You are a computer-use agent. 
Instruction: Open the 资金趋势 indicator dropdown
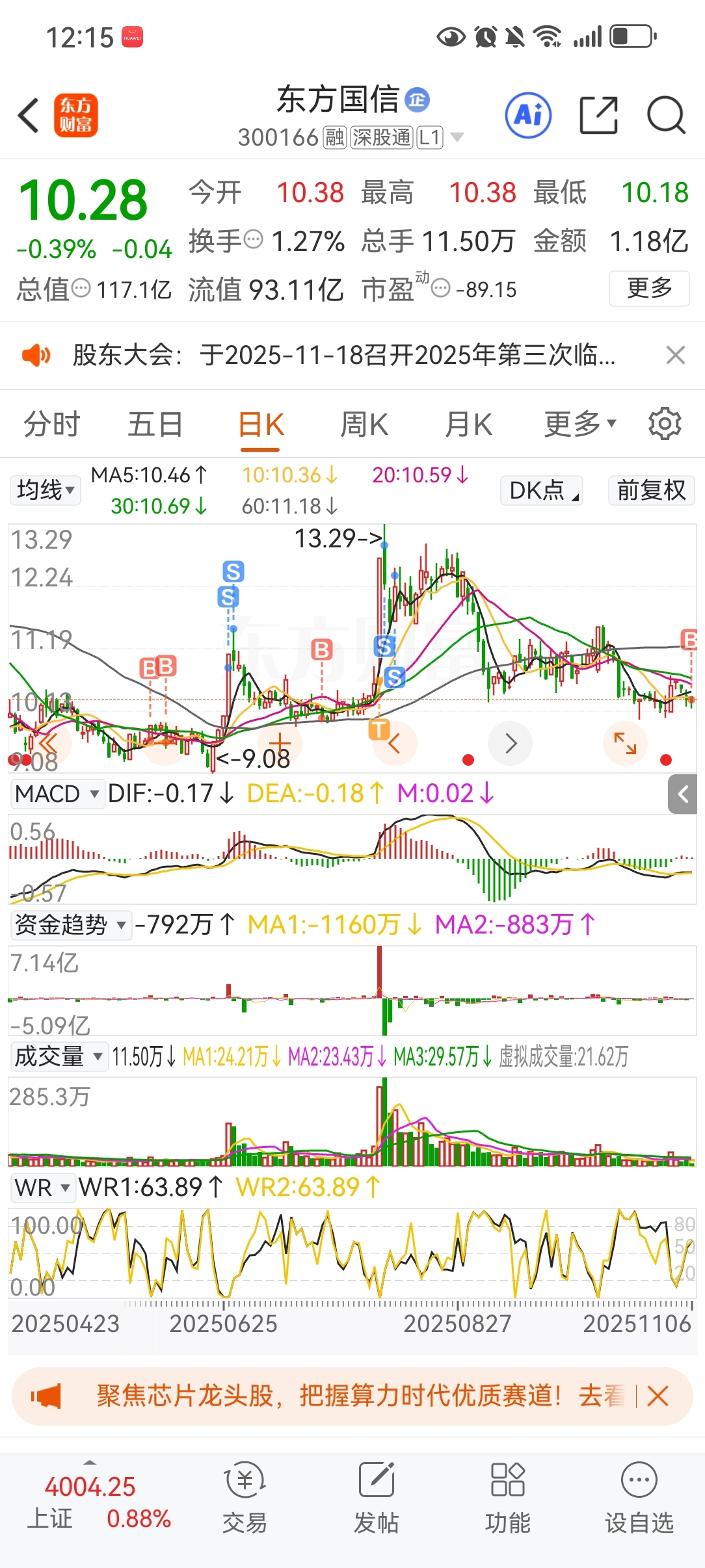(71, 924)
